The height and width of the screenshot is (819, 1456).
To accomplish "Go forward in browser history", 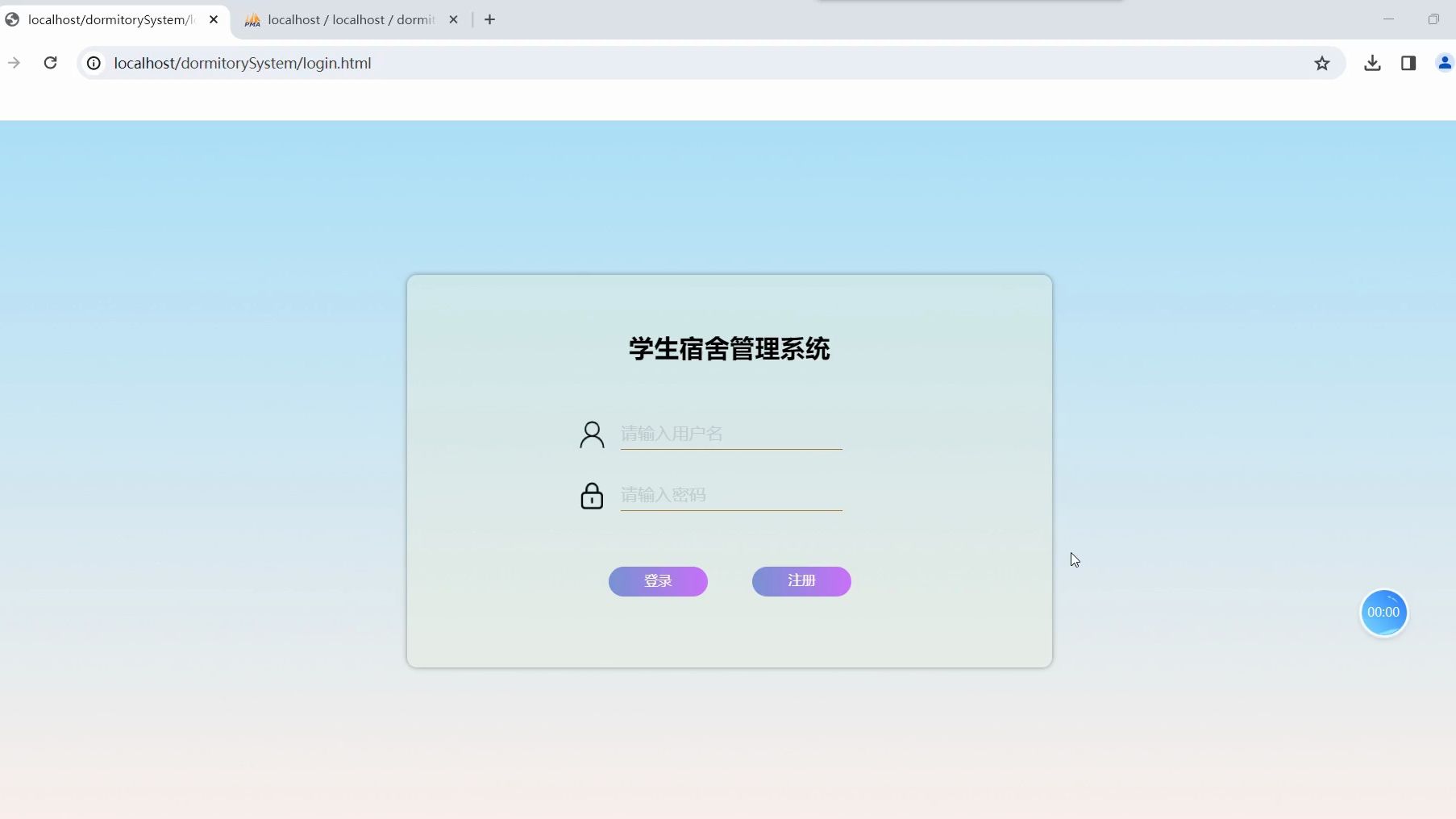I will pos(14,63).
